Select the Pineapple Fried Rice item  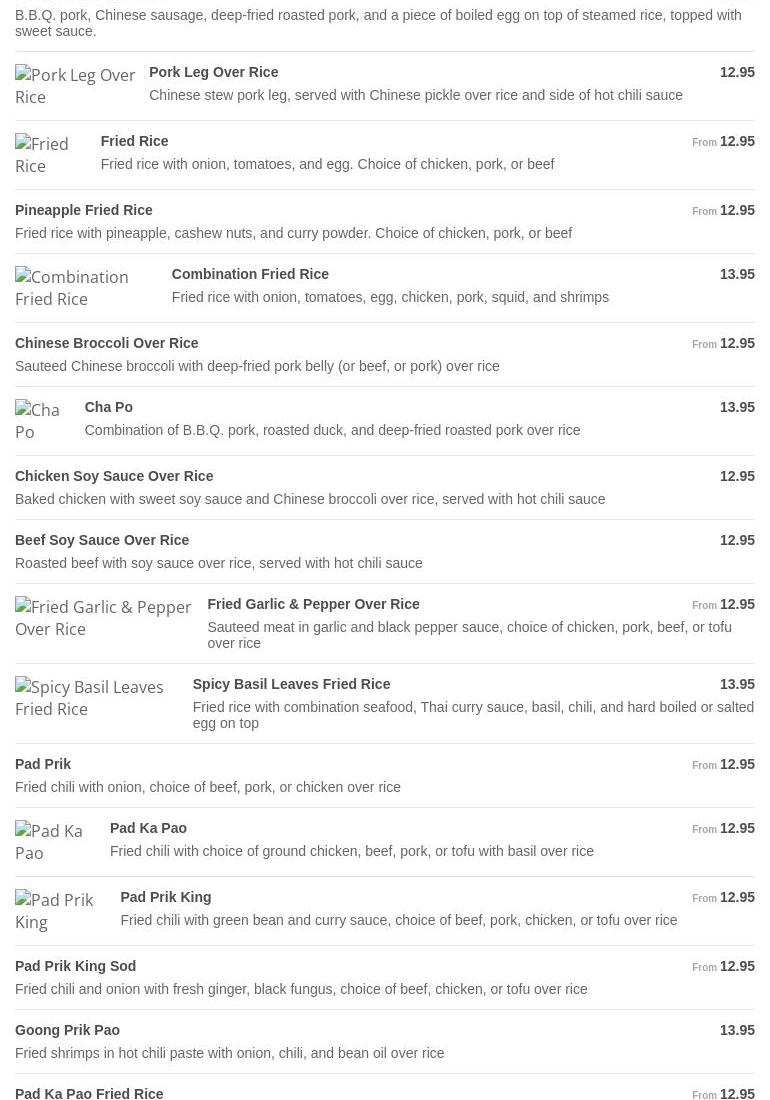[84, 210]
